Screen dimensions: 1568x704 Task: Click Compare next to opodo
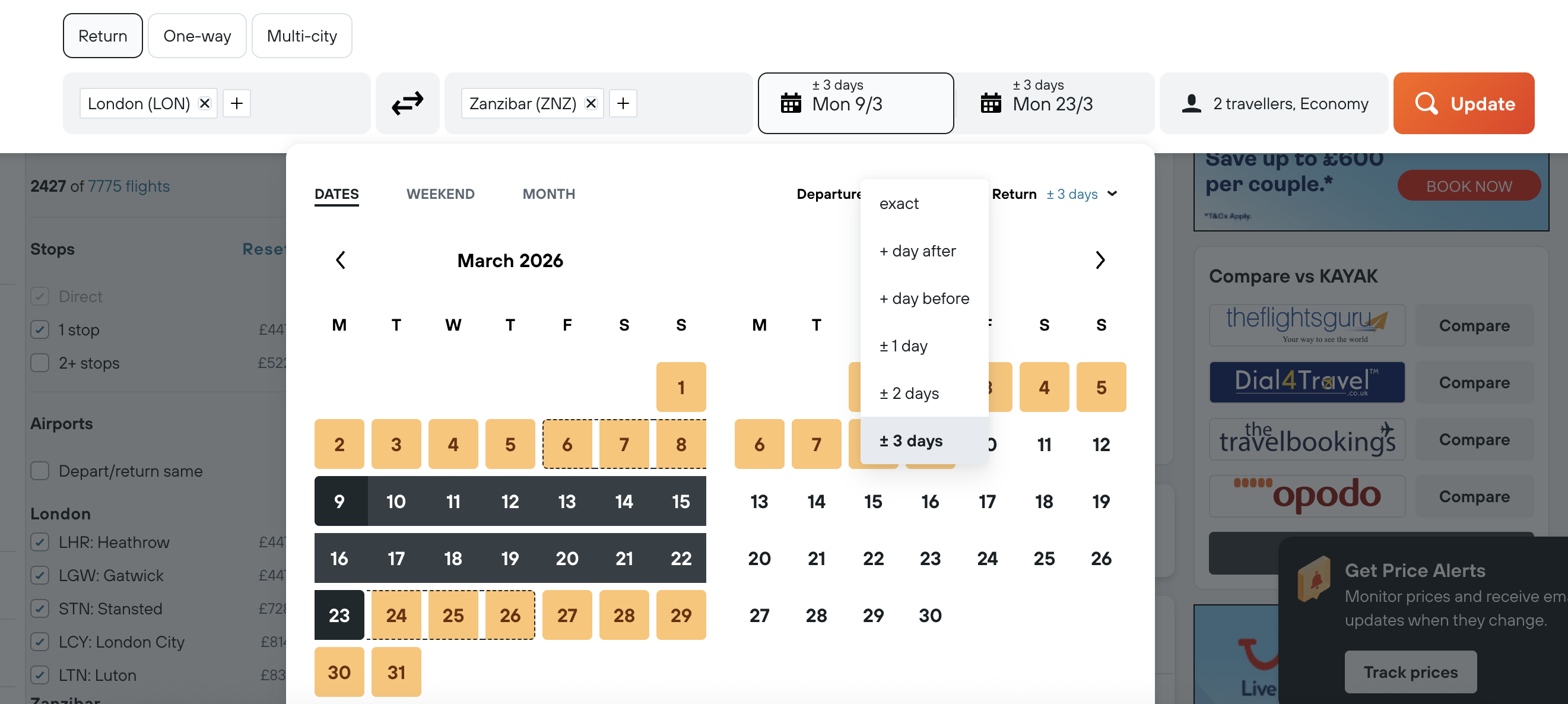click(1474, 496)
